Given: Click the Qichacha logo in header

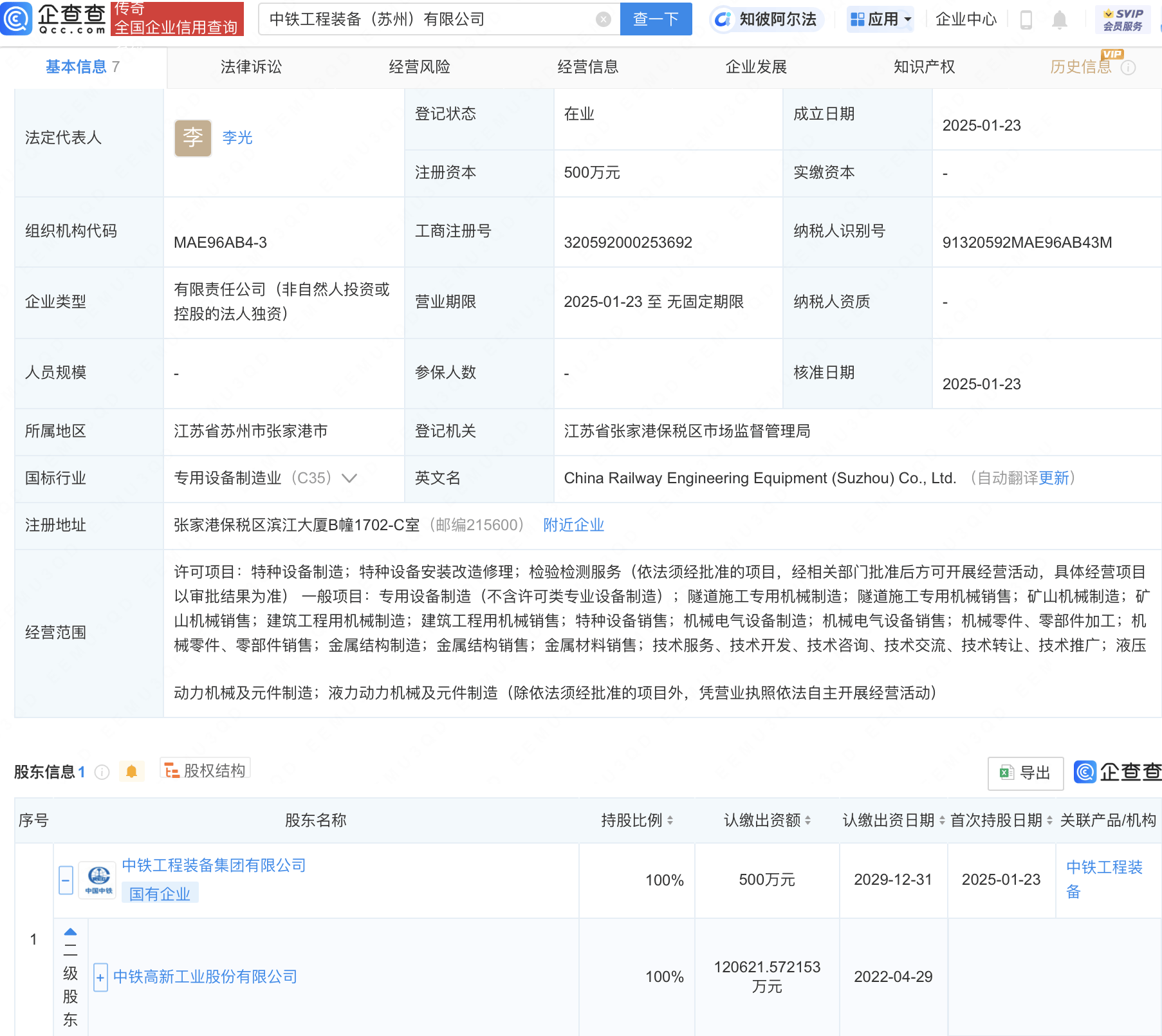Looking at the screenshot, I should point(53,18).
